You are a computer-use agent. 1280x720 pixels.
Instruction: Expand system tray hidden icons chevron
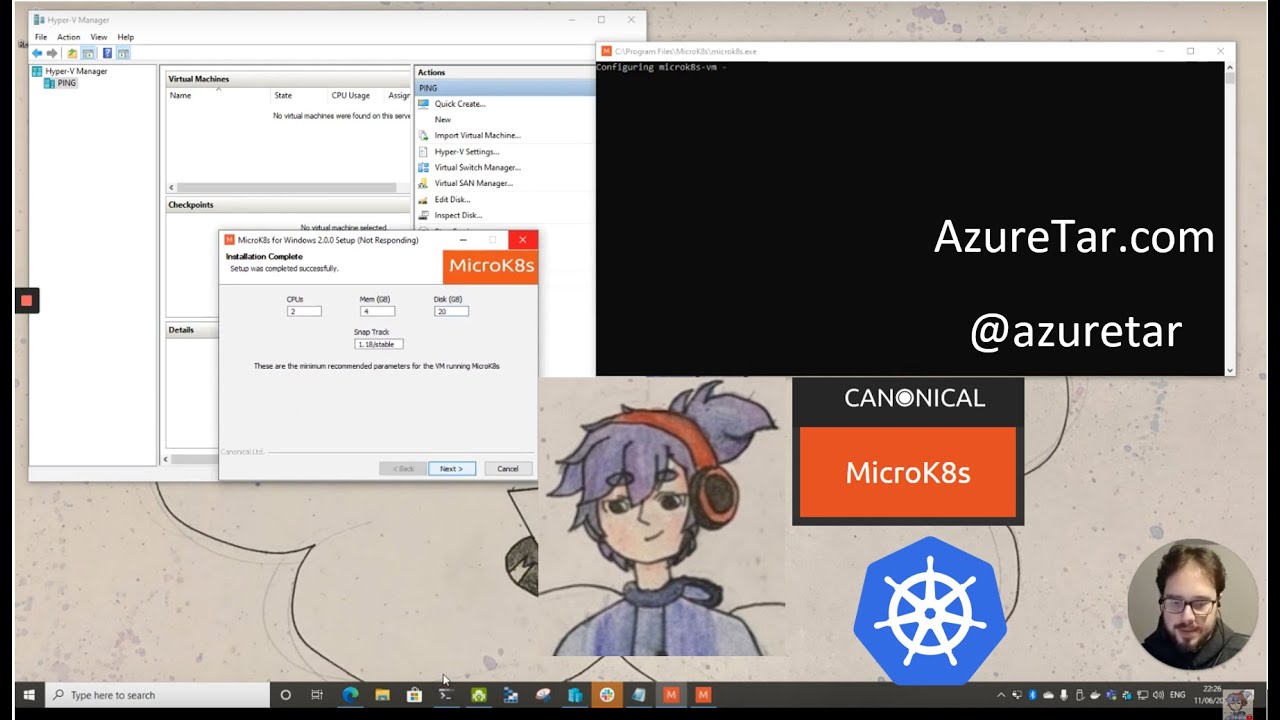tap(1001, 695)
